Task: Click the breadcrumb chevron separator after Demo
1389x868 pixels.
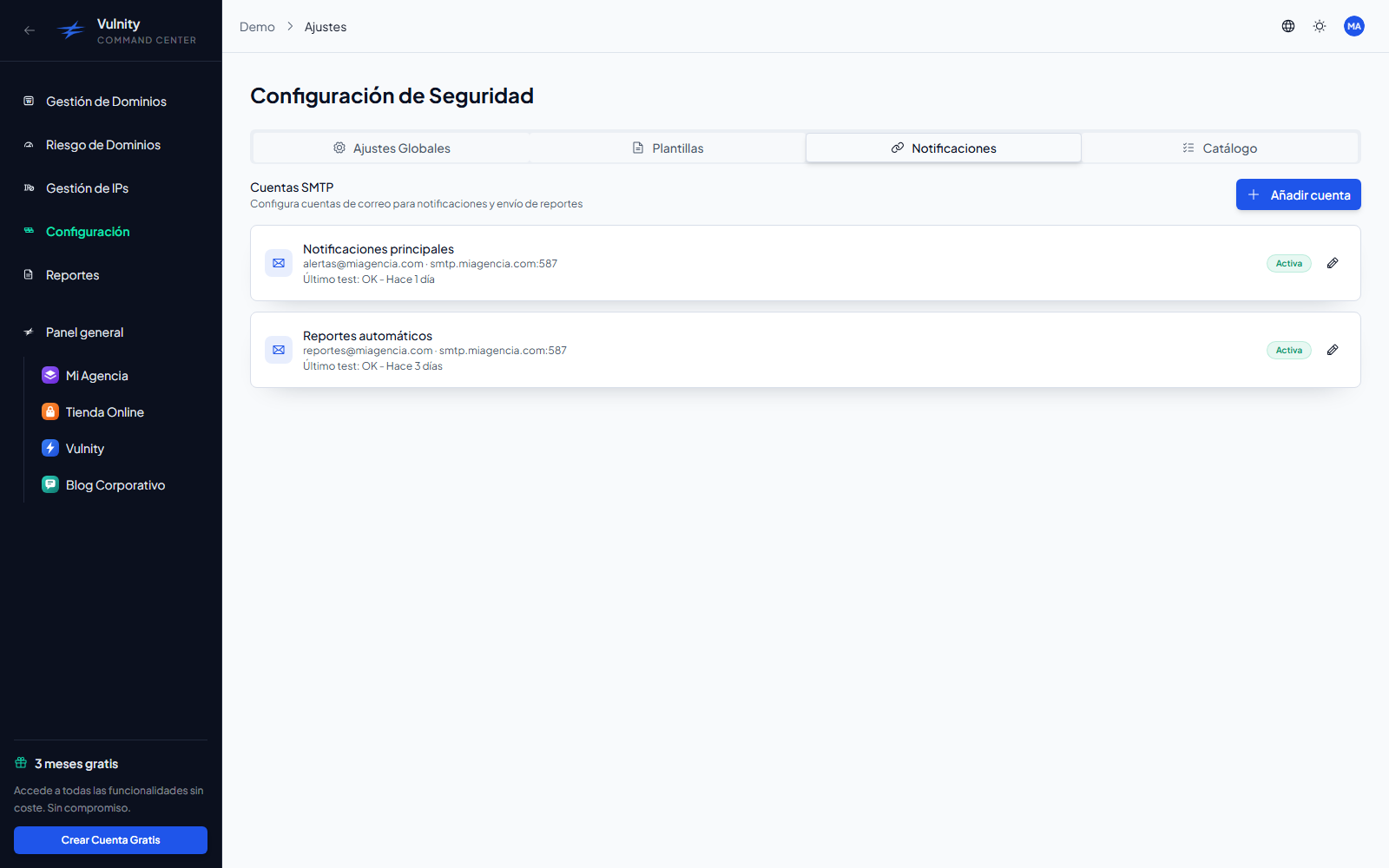Action: pos(290,27)
